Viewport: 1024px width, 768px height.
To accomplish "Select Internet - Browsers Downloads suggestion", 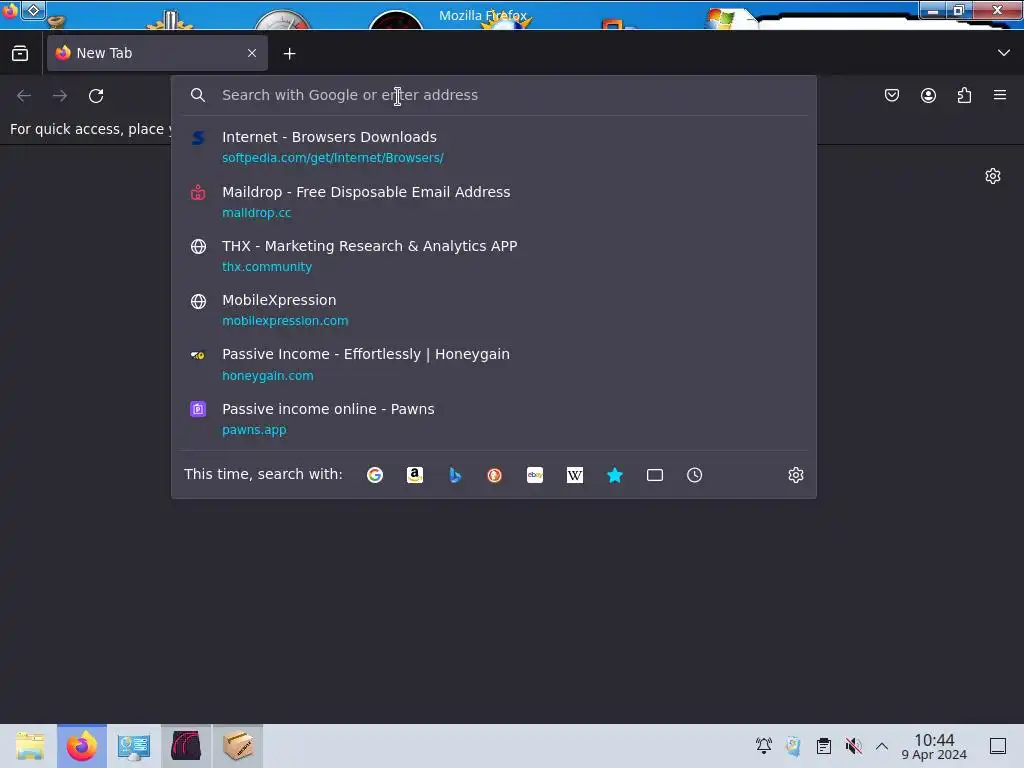I will pos(494,146).
